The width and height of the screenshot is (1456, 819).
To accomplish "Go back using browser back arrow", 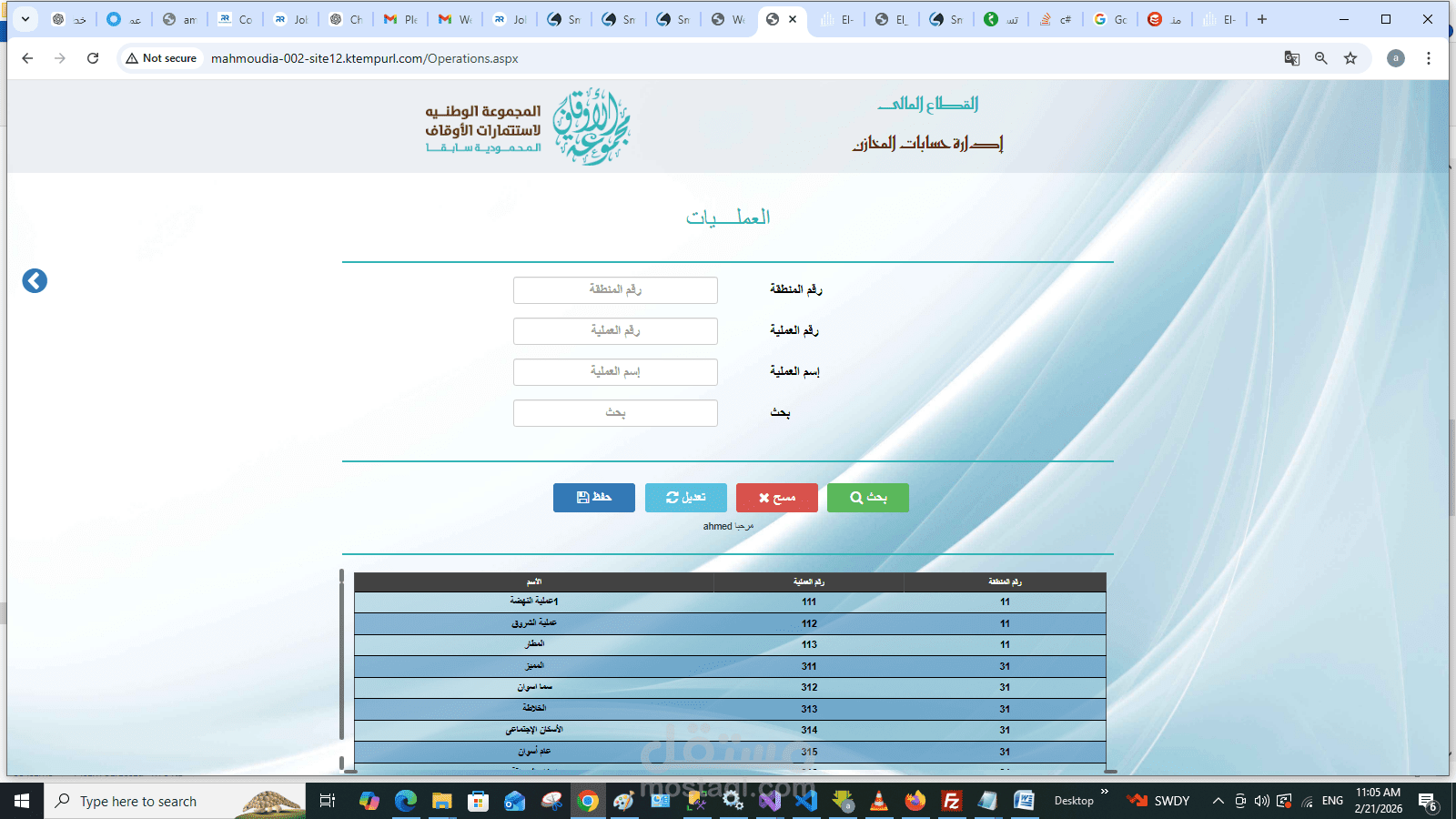I will coord(27,58).
